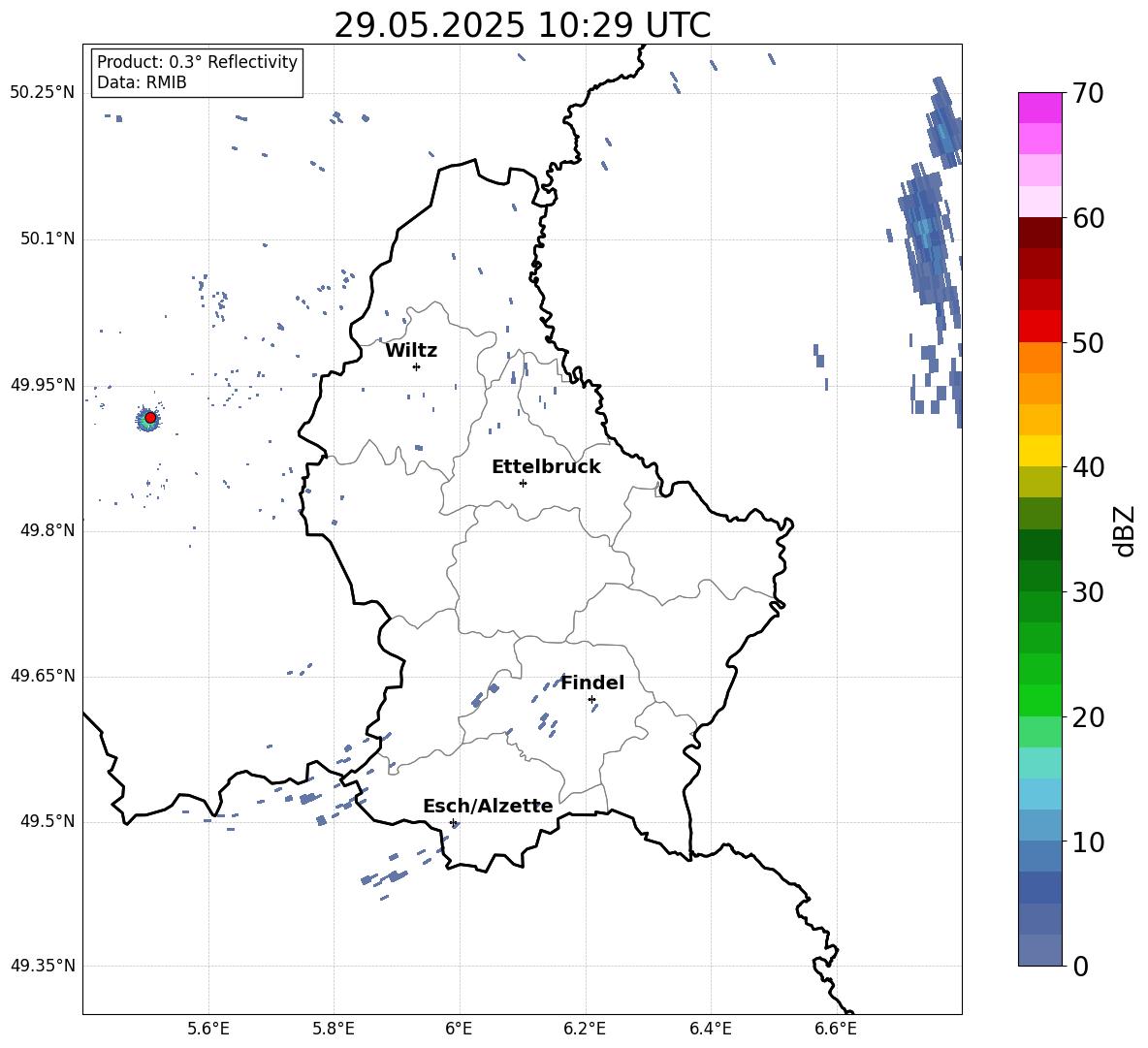
Task: Click the Data: RMIB text
Action: point(142,82)
